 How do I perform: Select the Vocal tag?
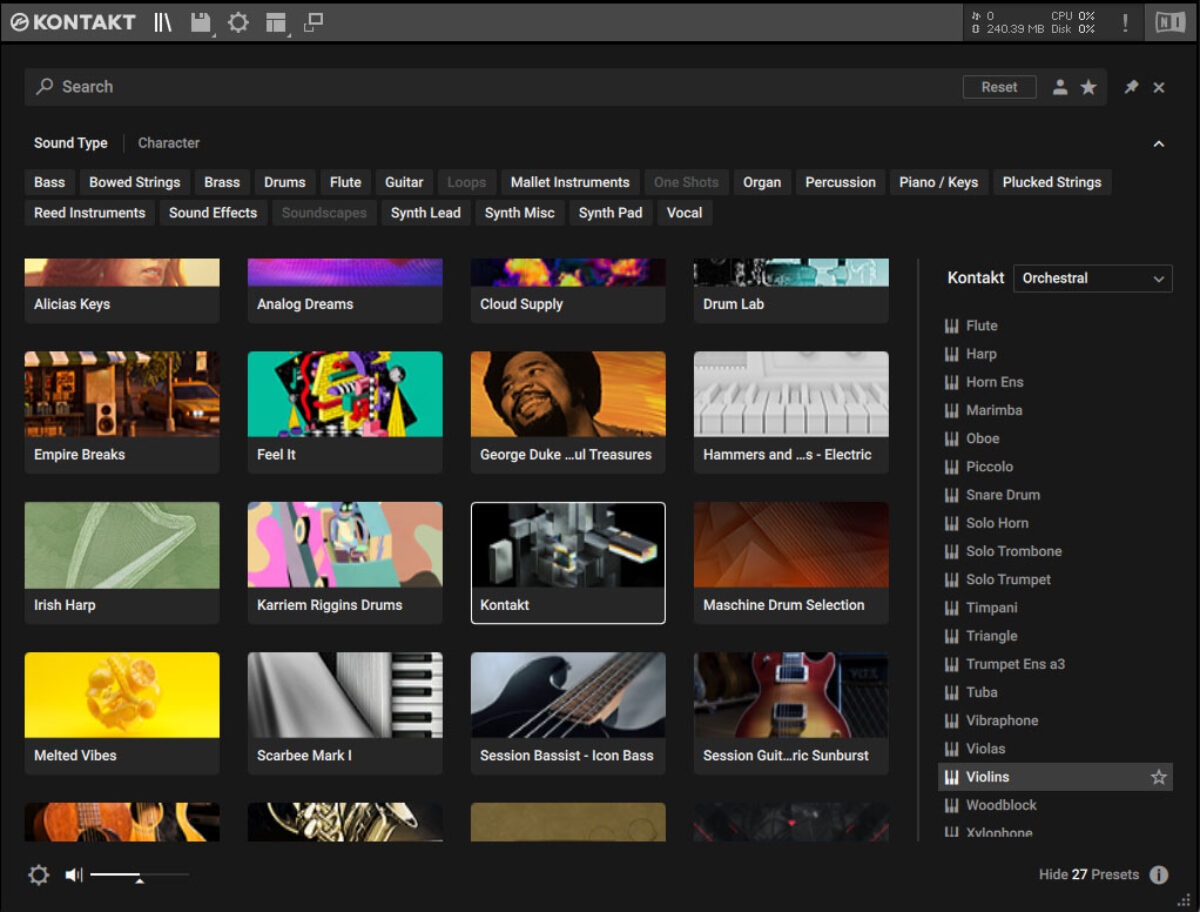point(685,212)
